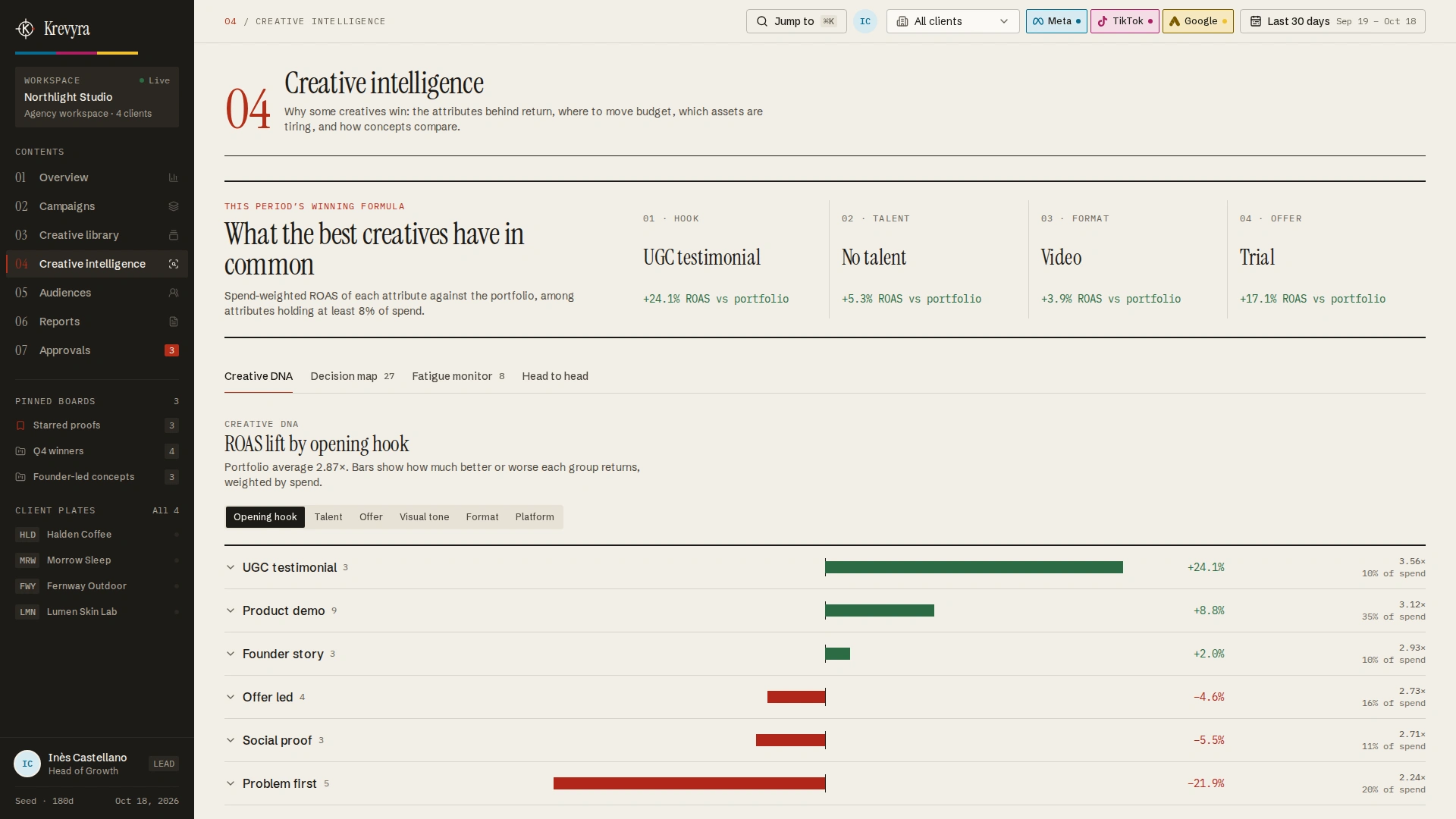
Task: Click the Audiences people icon
Action: pos(174,293)
